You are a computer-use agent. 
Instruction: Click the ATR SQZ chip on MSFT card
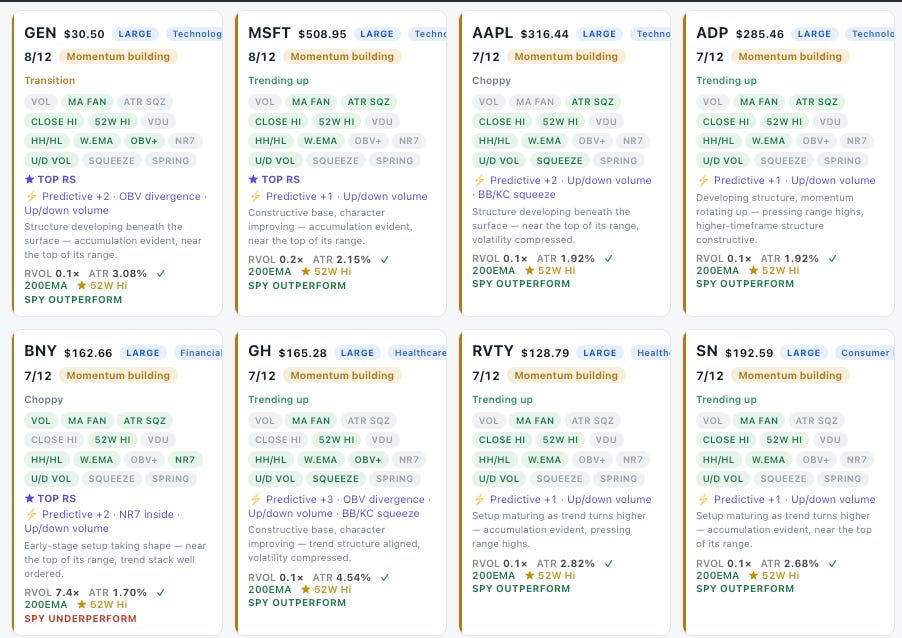click(x=369, y=102)
